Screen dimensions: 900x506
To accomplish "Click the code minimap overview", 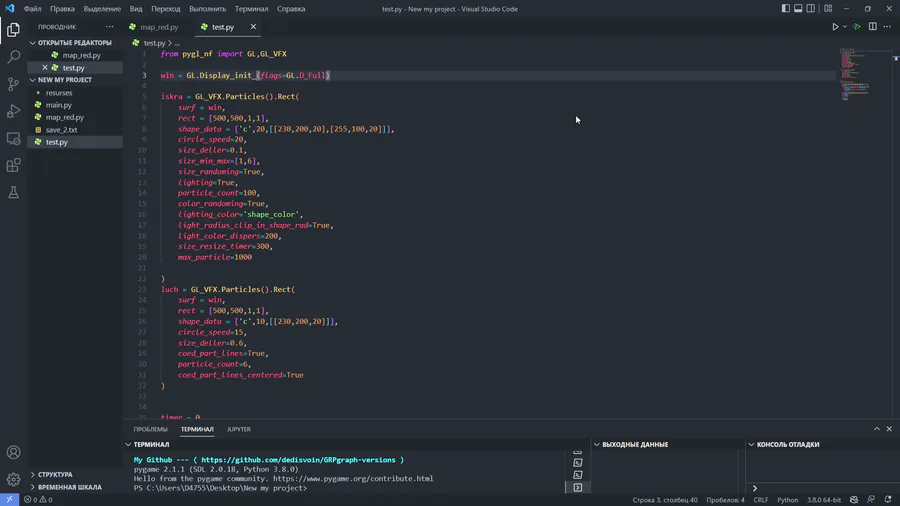I will pyautogui.click(x=856, y=75).
